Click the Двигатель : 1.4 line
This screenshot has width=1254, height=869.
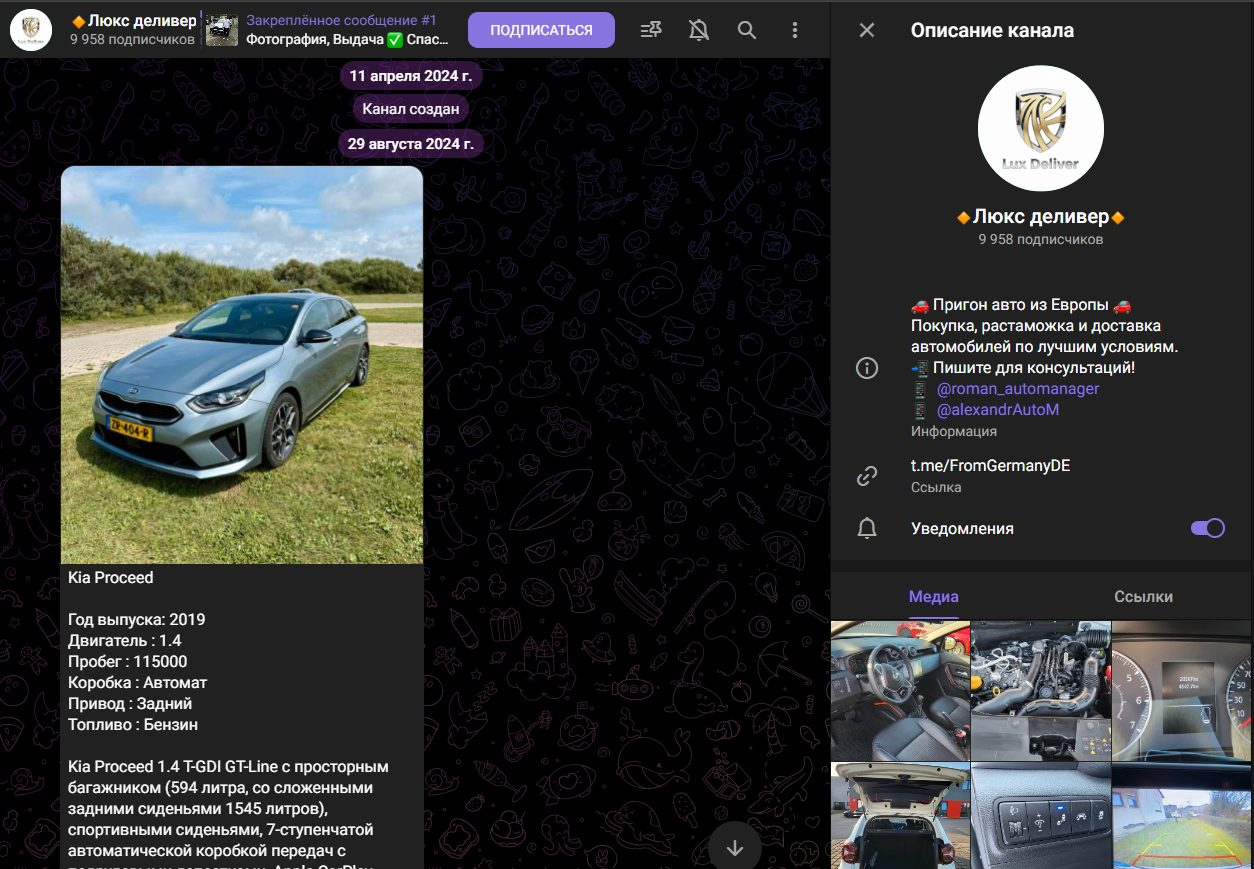coord(125,640)
